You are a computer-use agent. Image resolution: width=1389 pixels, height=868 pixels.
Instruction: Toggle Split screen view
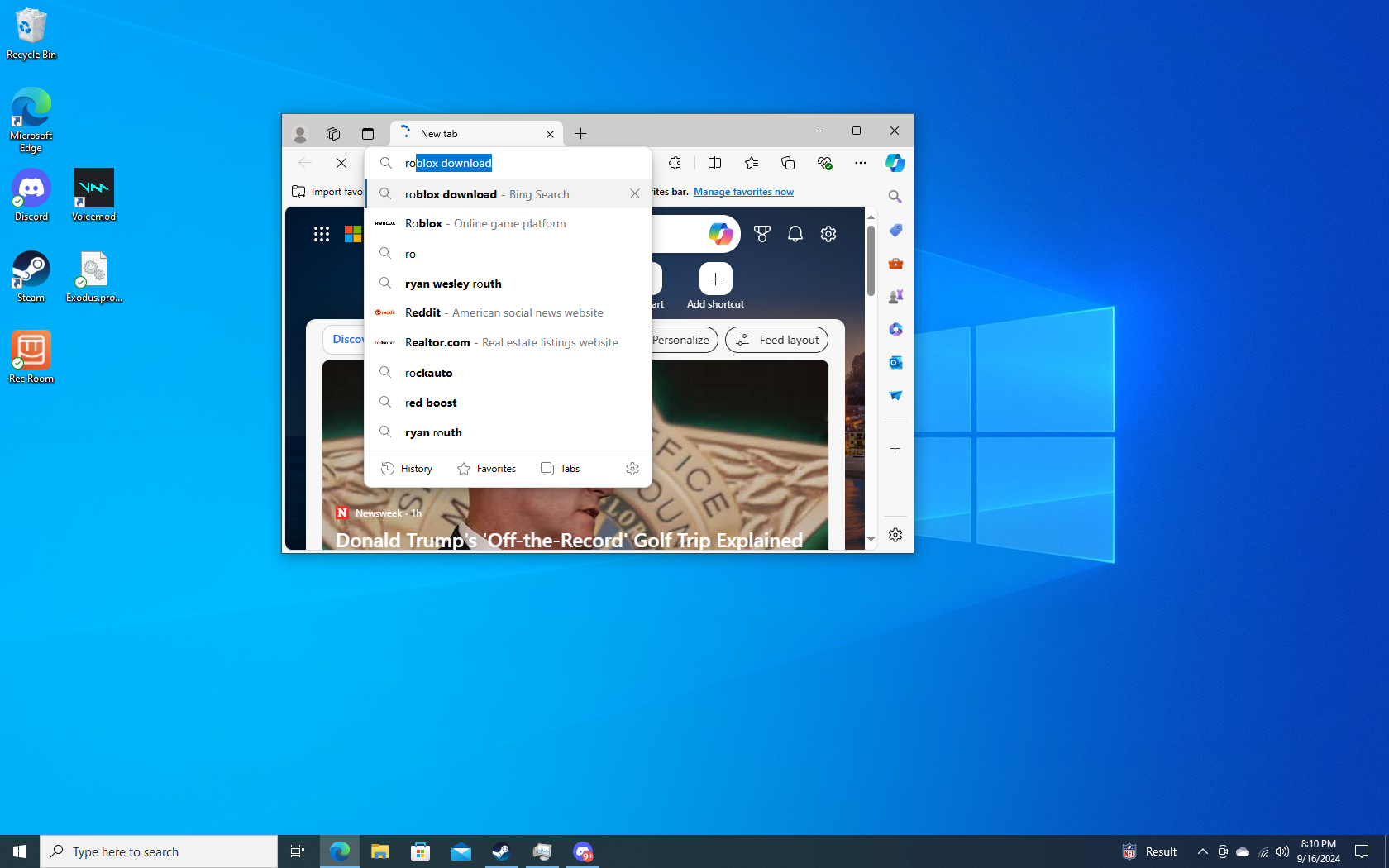coord(714,163)
